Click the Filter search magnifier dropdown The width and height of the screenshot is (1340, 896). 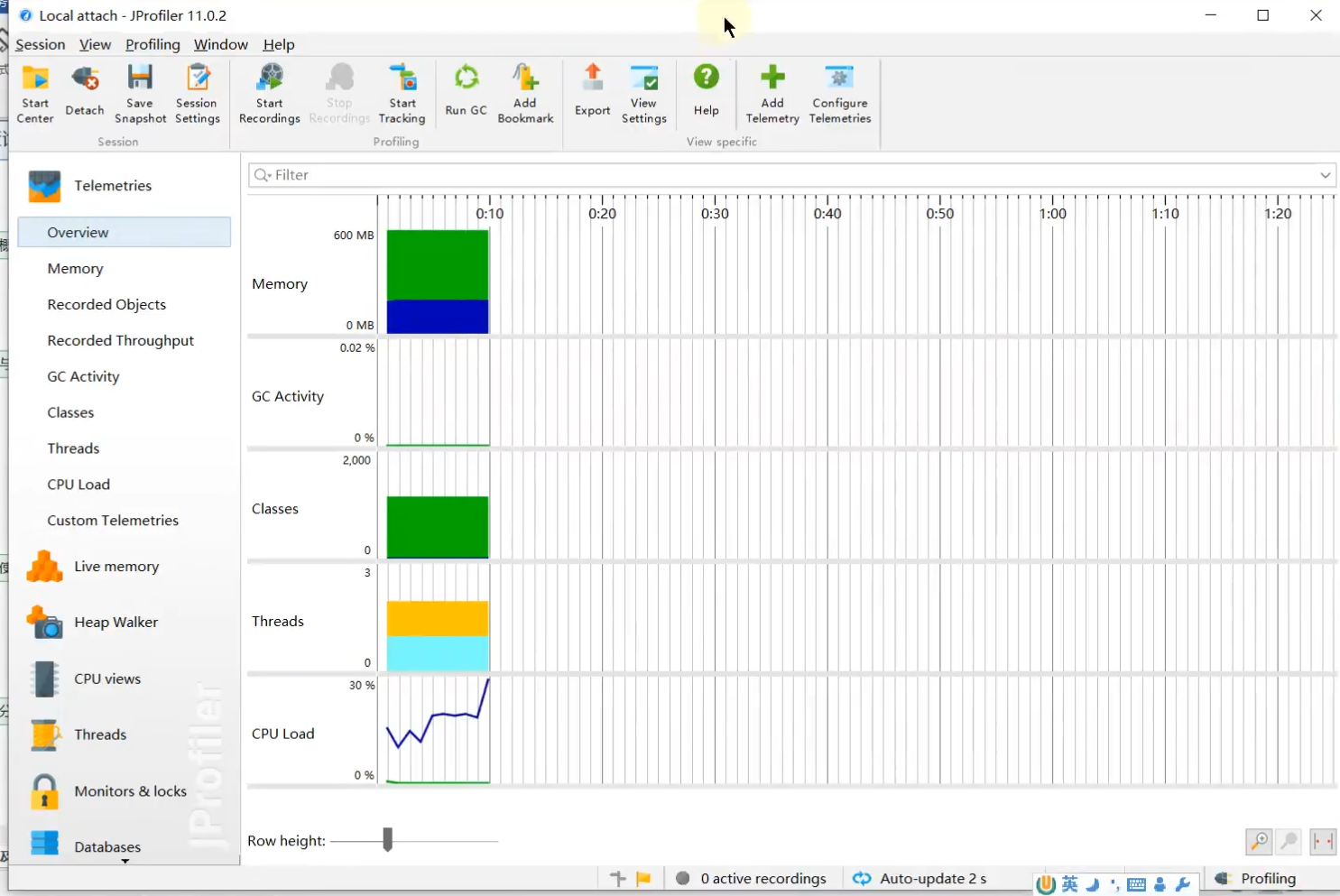(263, 175)
